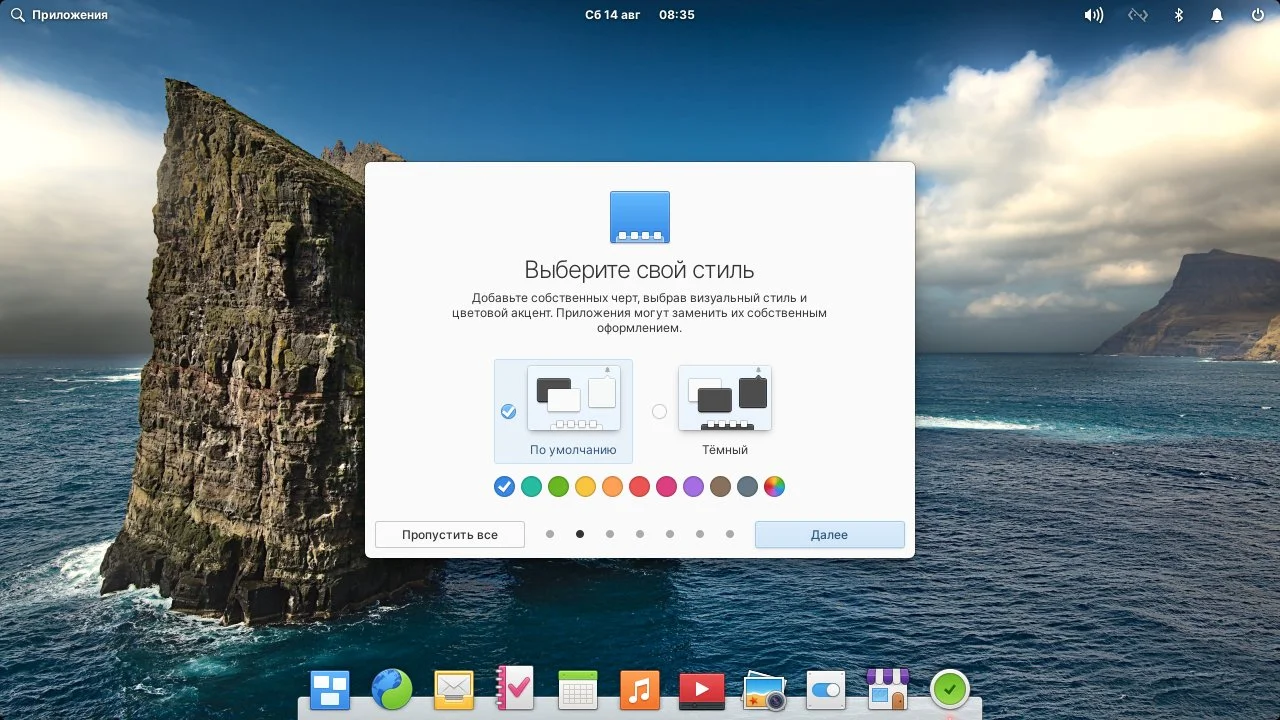The height and width of the screenshot is (720, 1280).
Task: Open the Multitasking view icon
Action: click(329, 689)
